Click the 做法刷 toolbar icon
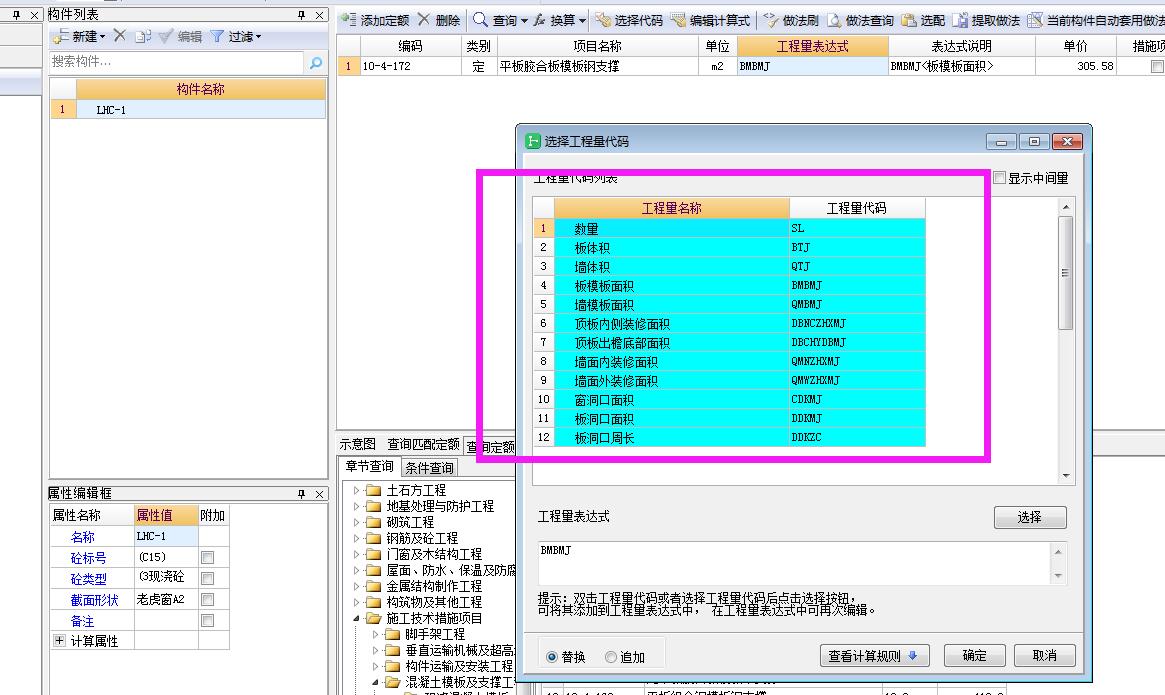The image size is (1165, 695). click(x=771, y=20)
